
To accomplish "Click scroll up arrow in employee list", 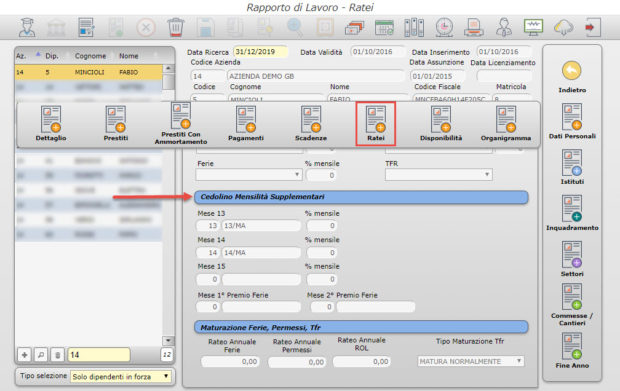I will (168, 68).
